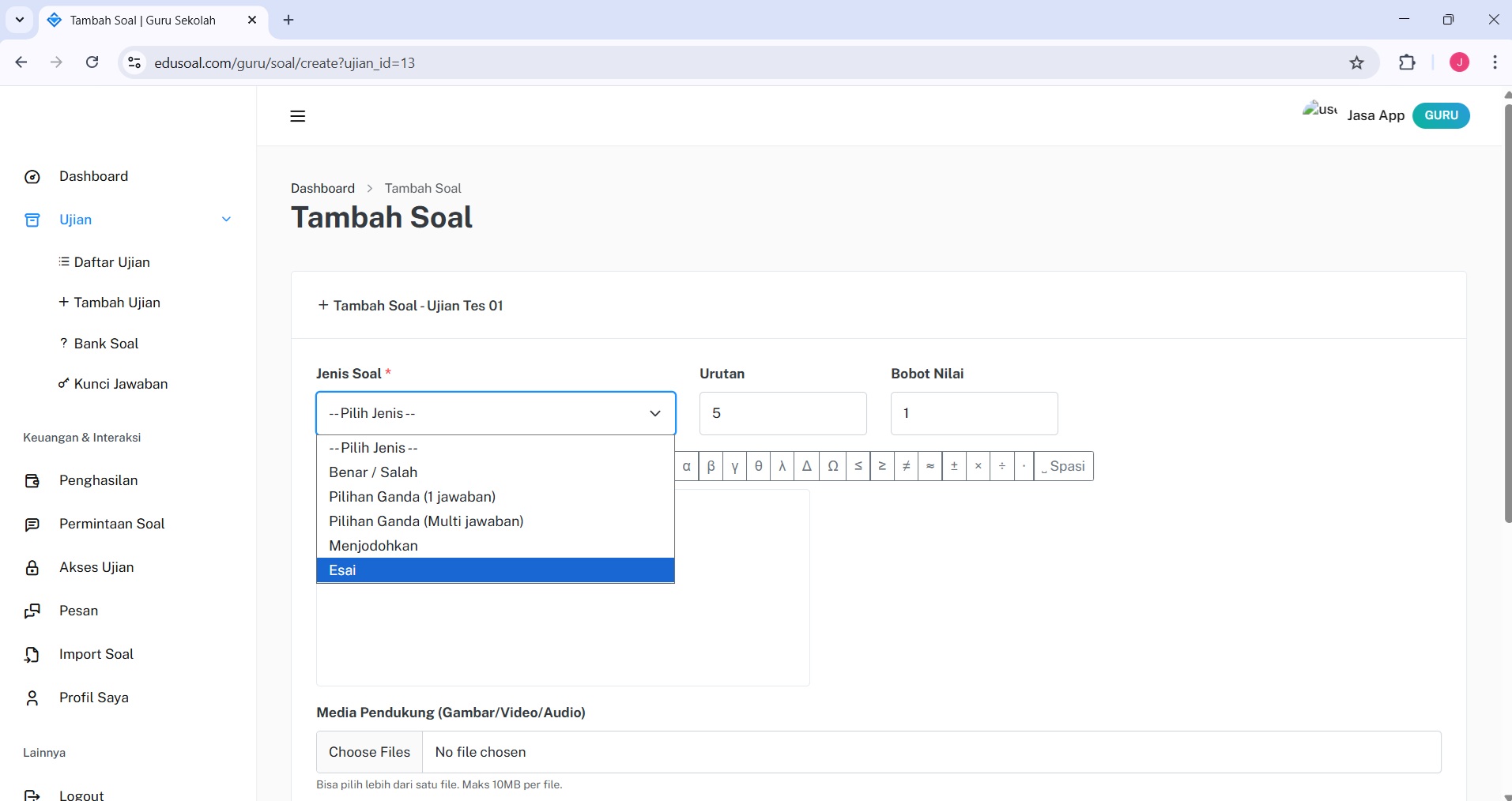Open Dashboard from the sidebar
Image resolution: width=1512 pixels, height=801 pixels.
93,176
